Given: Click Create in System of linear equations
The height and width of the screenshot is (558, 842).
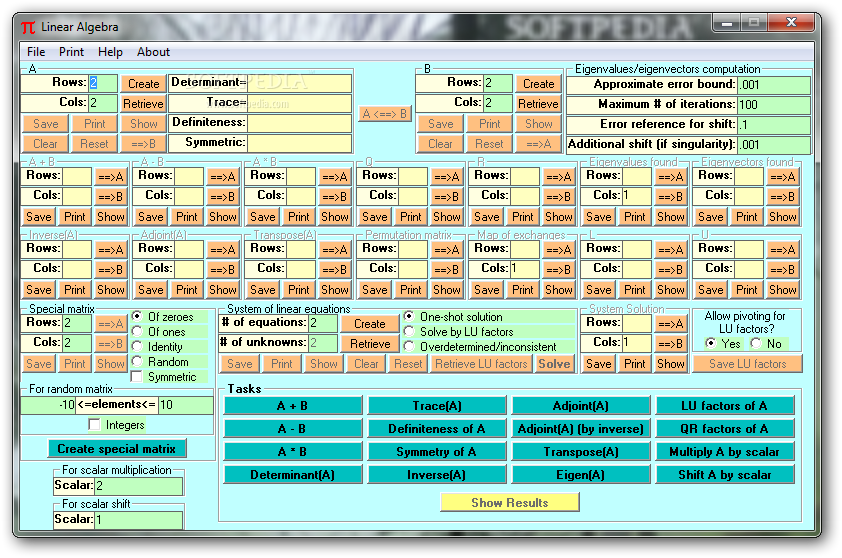Looking at the screenshot, I should (x=370, y=324).
